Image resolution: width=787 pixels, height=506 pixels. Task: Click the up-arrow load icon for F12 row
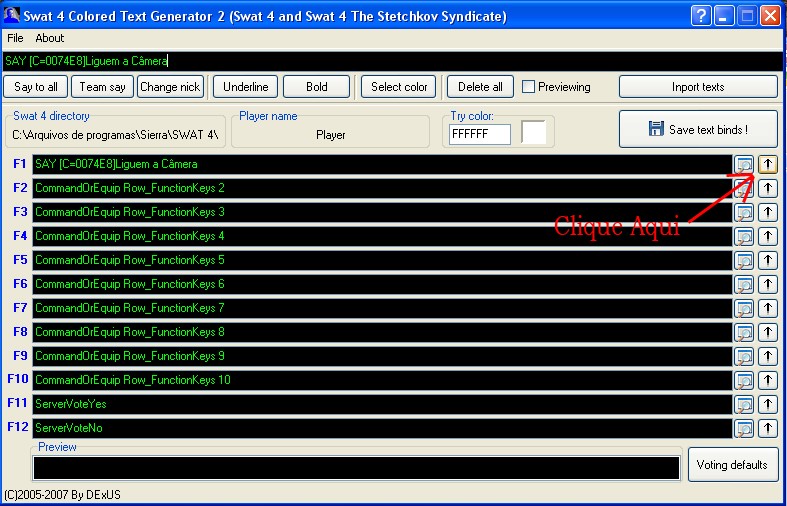tap(767, 428)
